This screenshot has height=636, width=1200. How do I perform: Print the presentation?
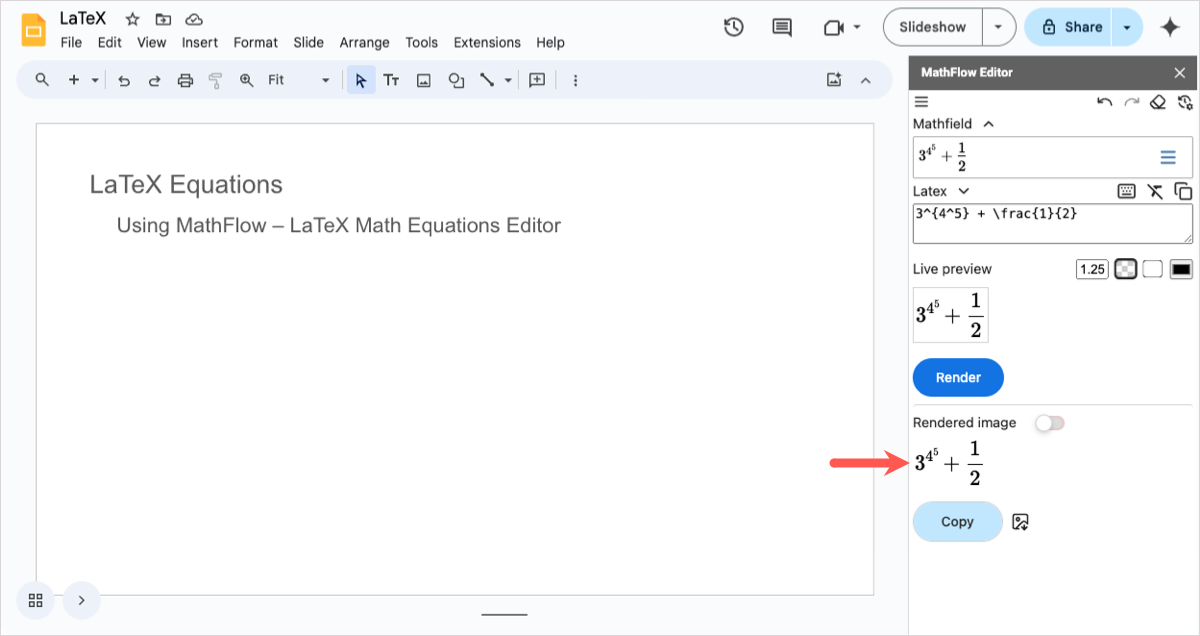coord(185,81)
